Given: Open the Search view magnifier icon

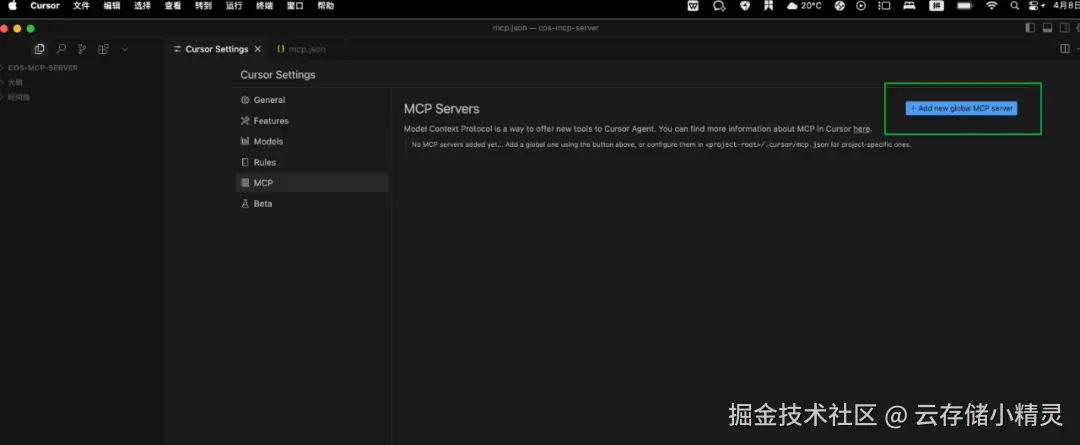Looking at the screenshot, I should coord(61,49).
